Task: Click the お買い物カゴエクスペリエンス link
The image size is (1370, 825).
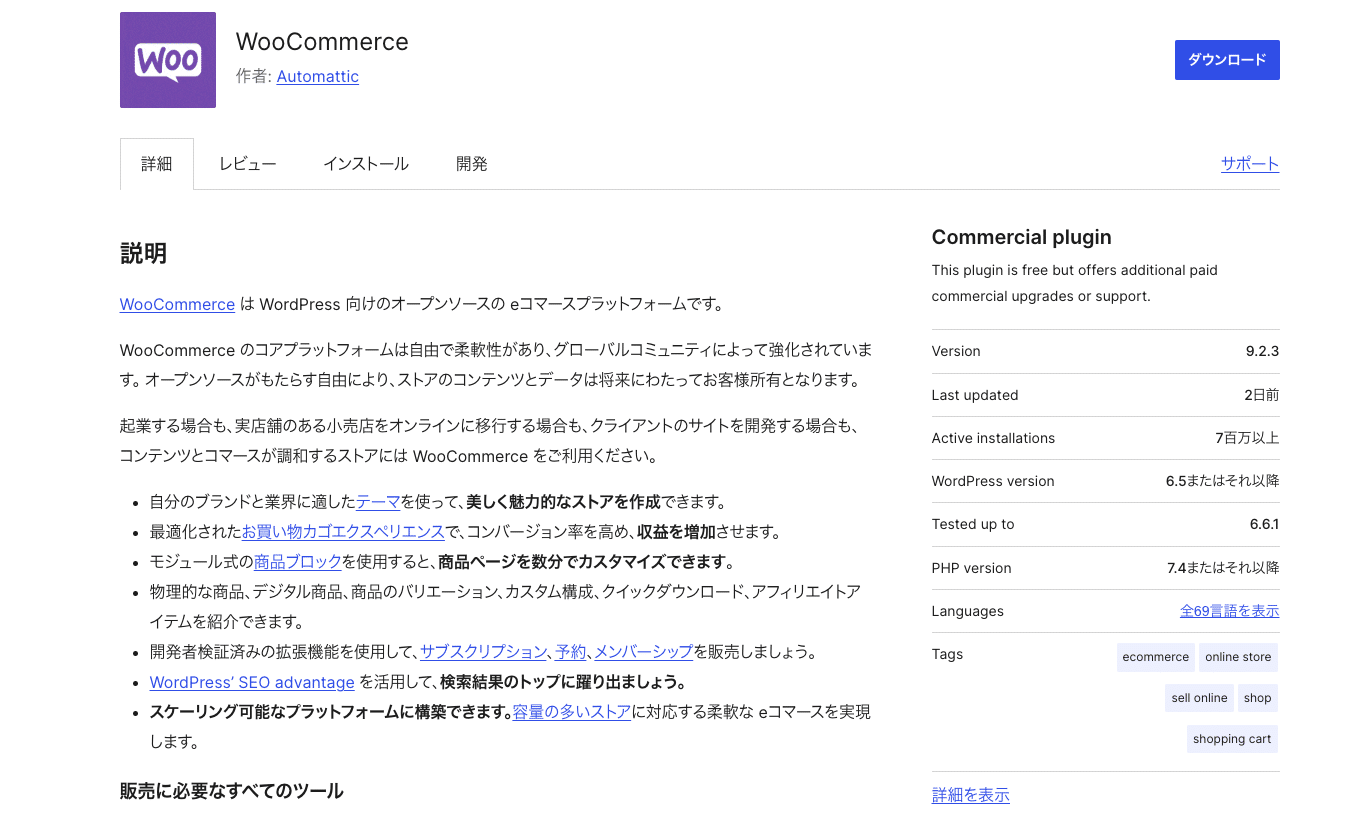Action: (343, 532)
